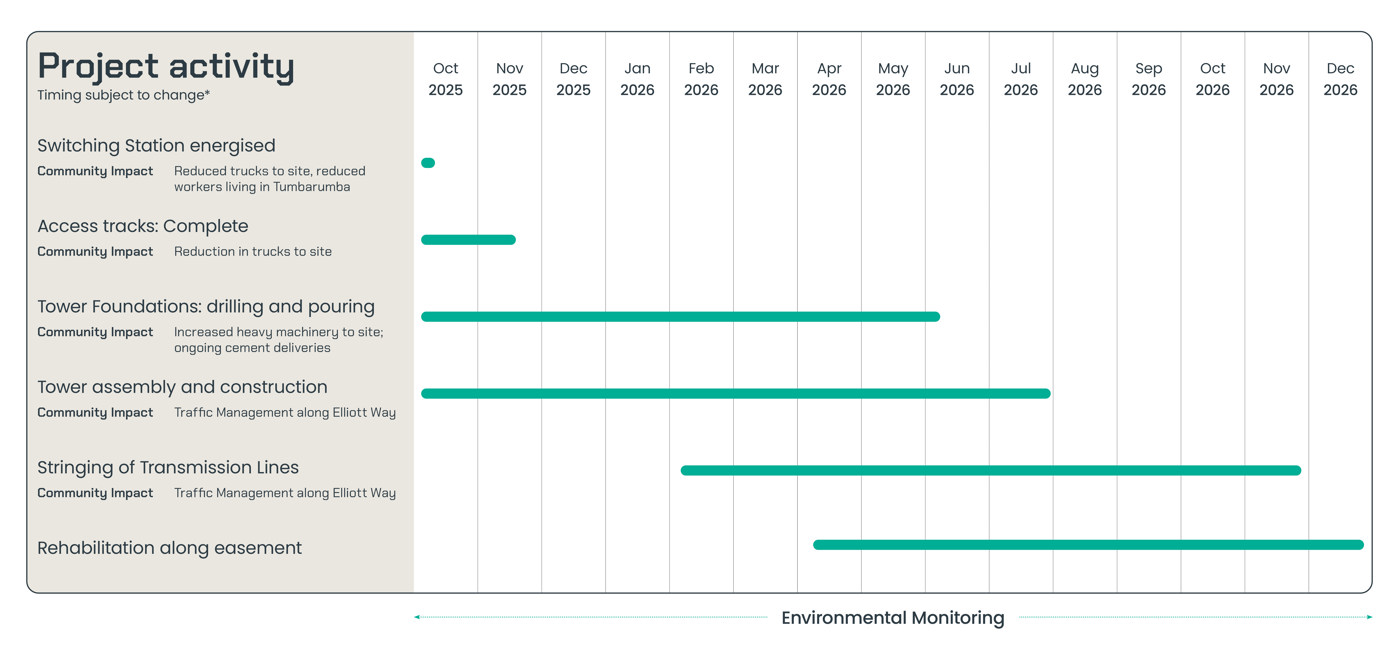
Task: Select the "Increased heavy machinery to site" description
Action: (x=279, y=340)
